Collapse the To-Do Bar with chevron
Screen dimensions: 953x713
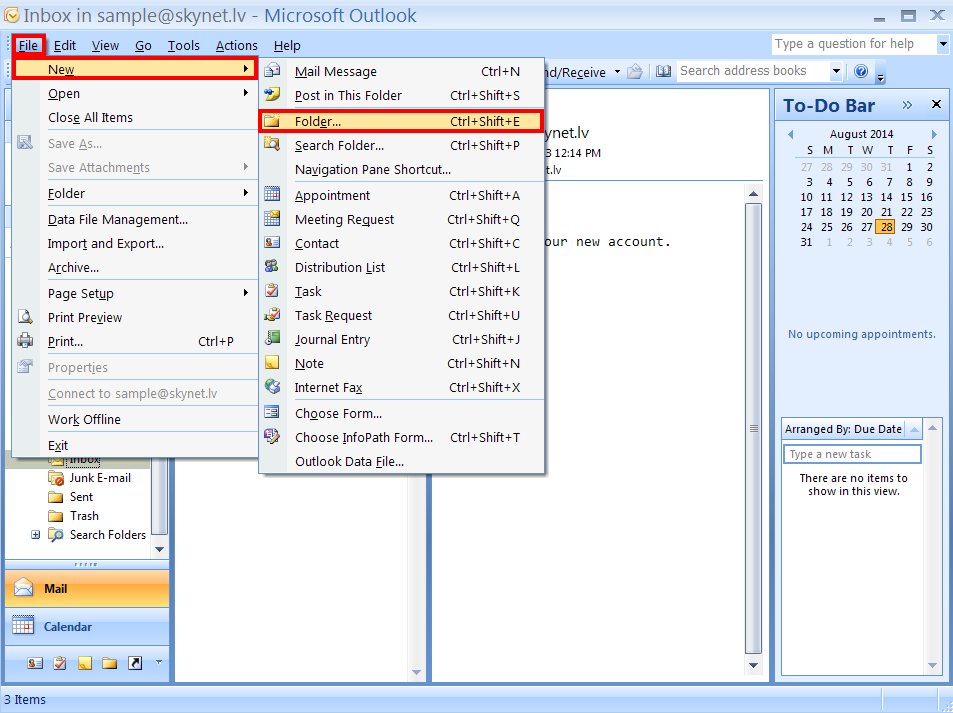[x=907, y=105]
